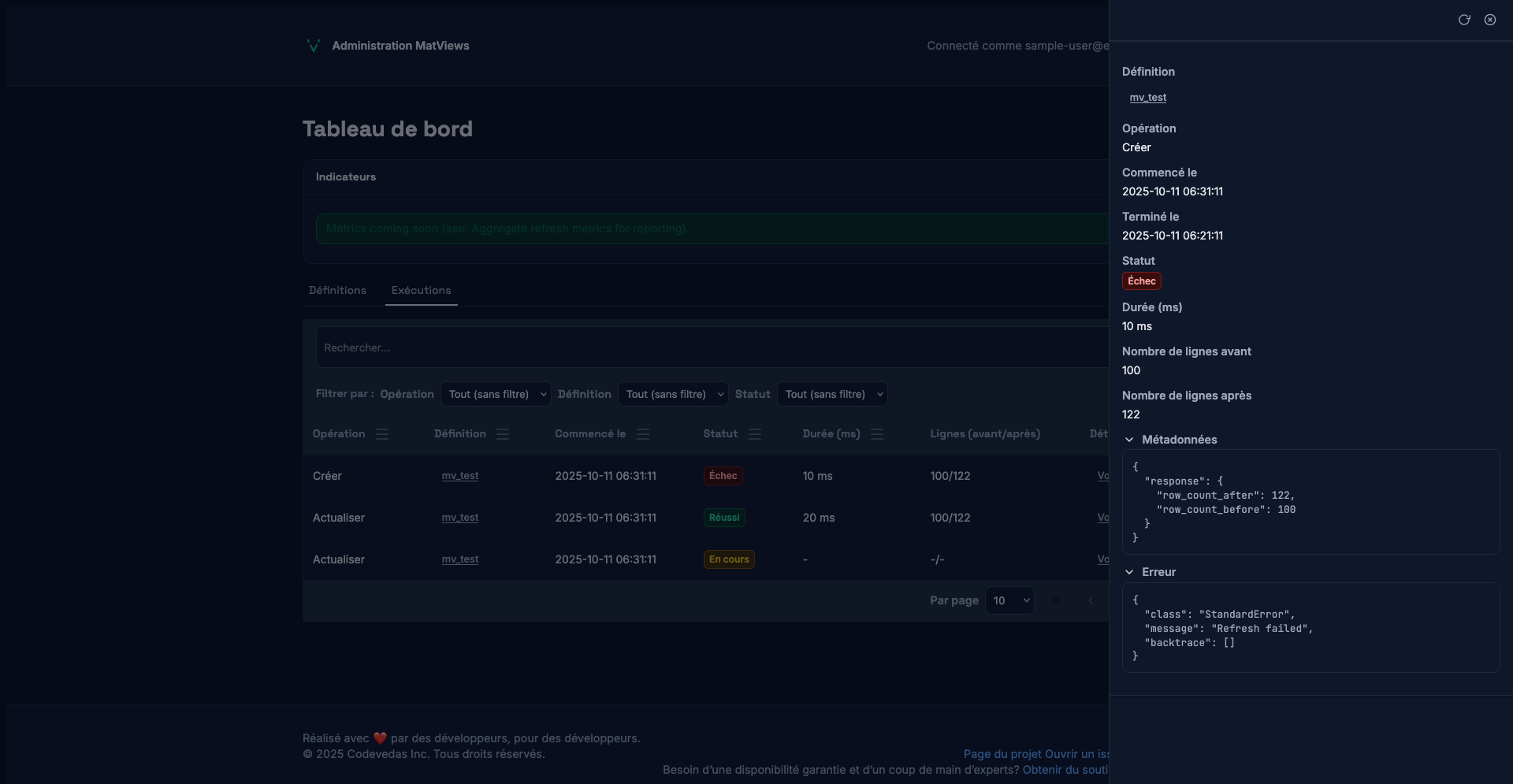Screen dimensions: 1513x784
Task: Select the Exécutions tab
Action: click(x=421, y=291)
